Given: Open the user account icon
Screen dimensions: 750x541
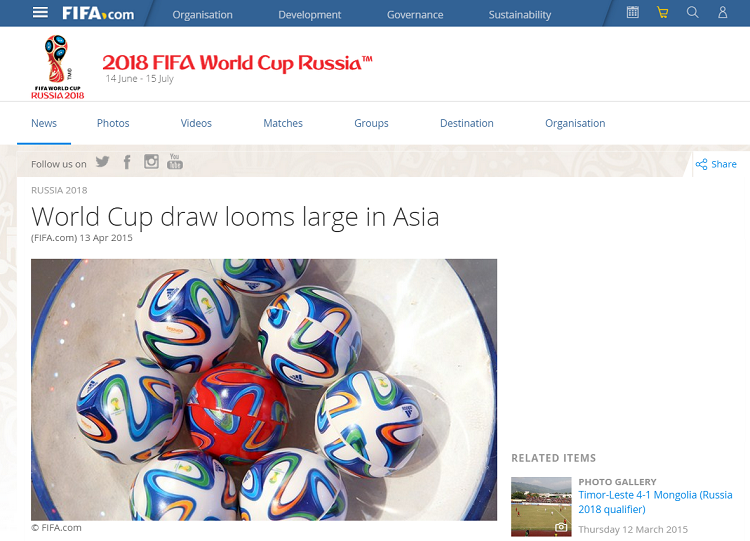Looking at the screenshot, I should pyautogui.click(x=722, y=12).
